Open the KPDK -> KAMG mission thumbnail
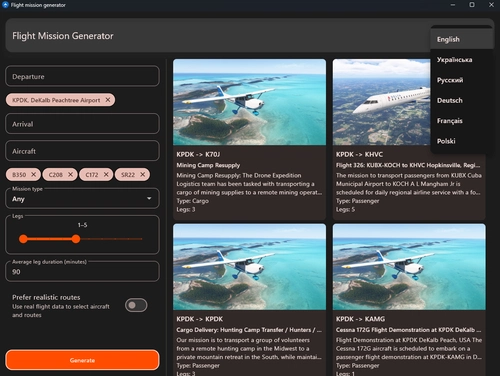500x376 pixels. pos(409,267)
